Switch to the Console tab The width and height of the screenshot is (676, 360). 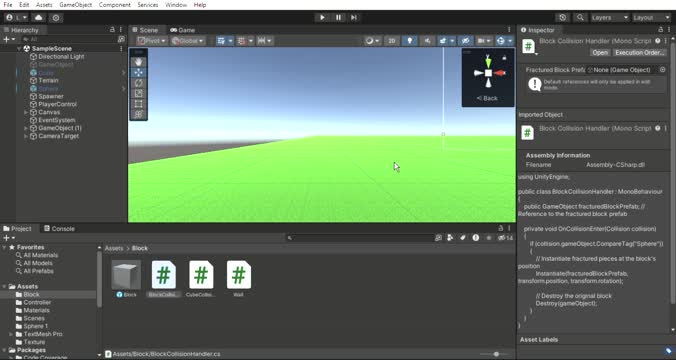coord(59,229)
